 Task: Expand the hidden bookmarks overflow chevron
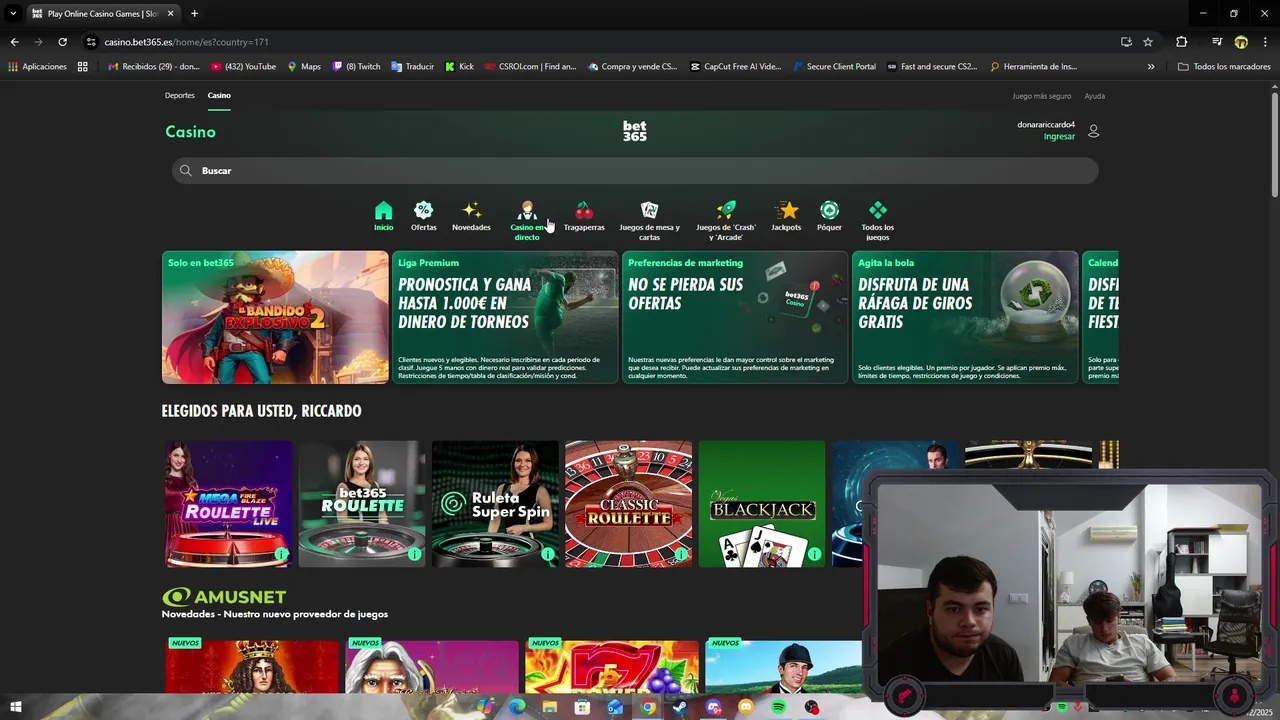pyautogui.click(x=1151, y=67)
